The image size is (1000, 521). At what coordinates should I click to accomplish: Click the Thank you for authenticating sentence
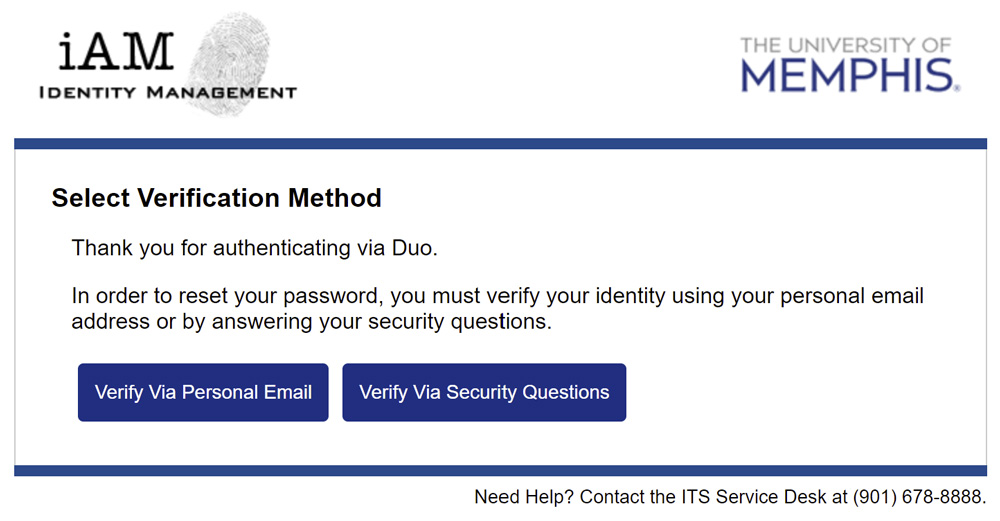pyautogui.click(x=255, y=248)
